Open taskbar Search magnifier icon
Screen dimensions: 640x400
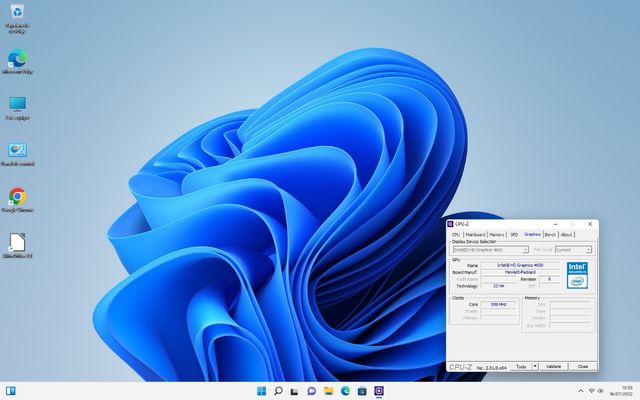[278, 390]
